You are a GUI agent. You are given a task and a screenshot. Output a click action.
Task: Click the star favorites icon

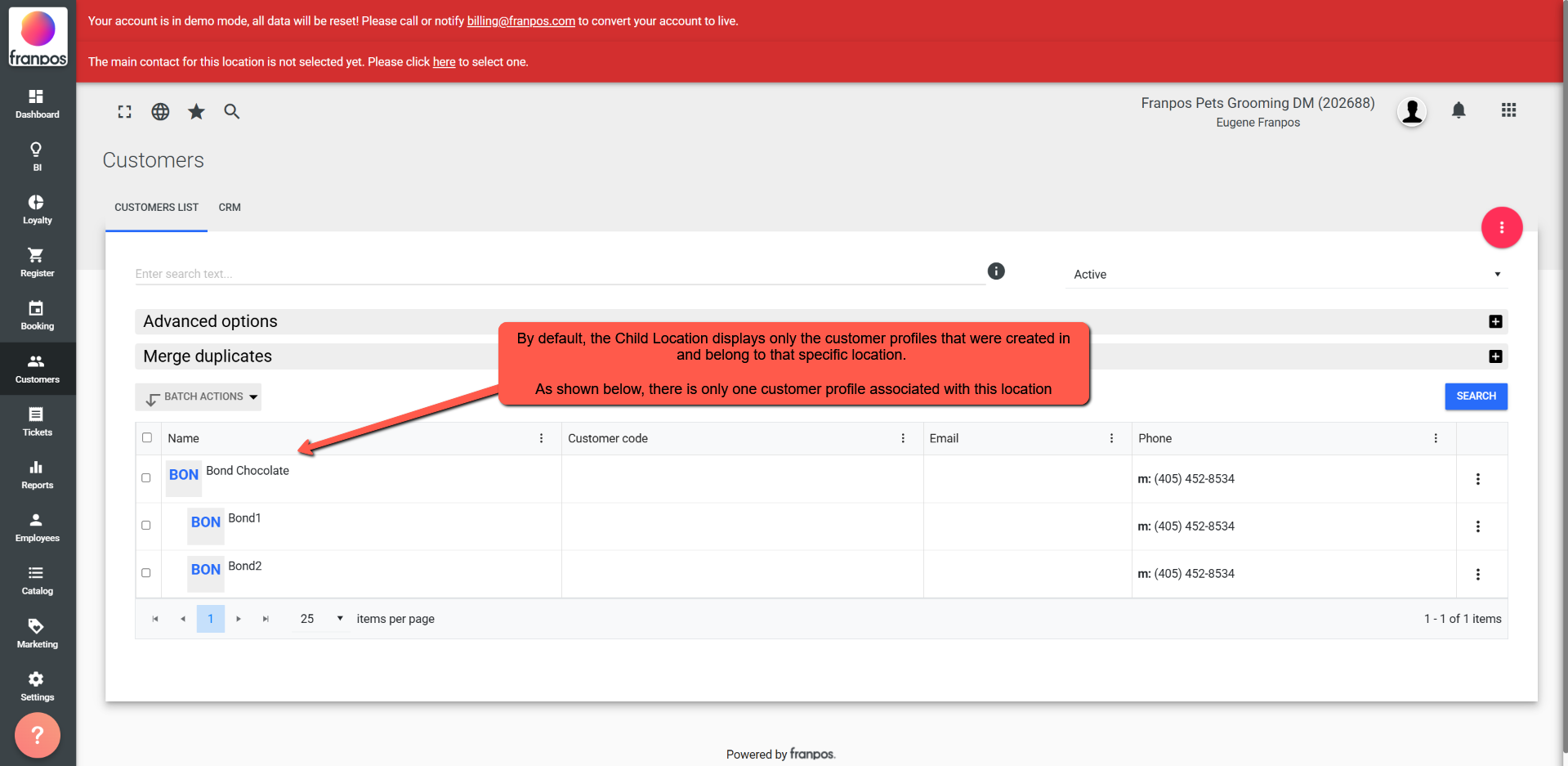[x=196, y=111]
